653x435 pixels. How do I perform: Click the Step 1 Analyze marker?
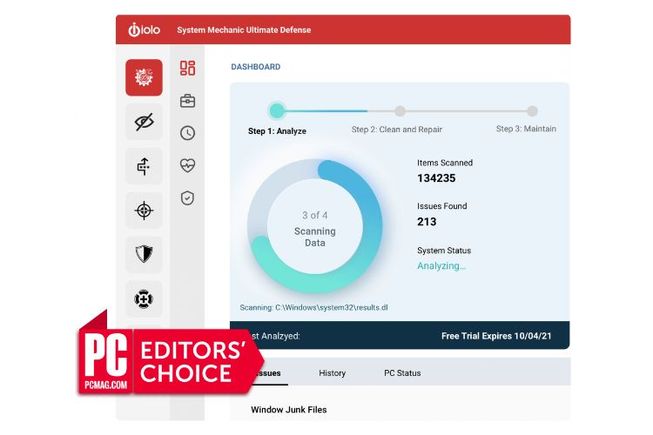[277, 111]
